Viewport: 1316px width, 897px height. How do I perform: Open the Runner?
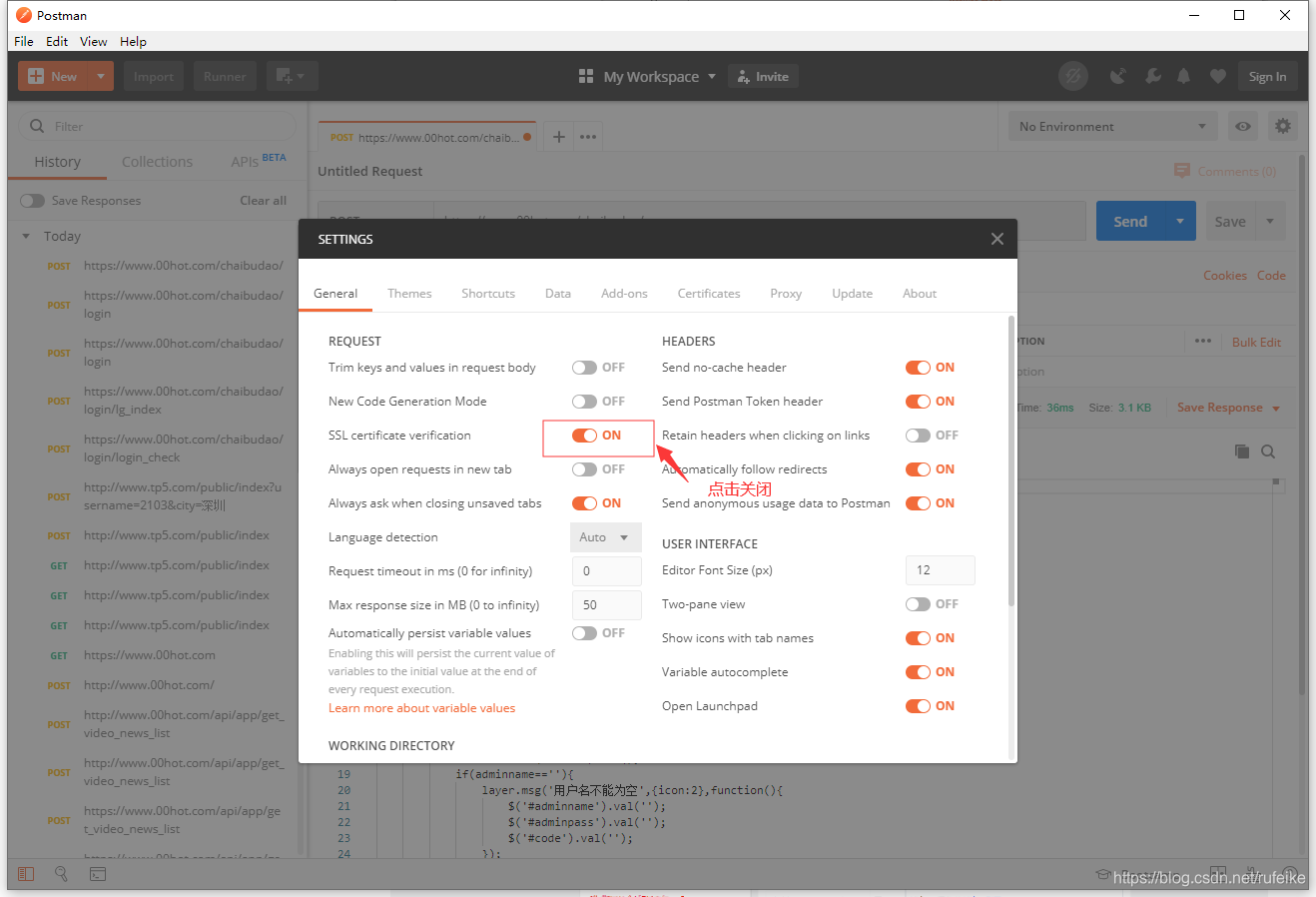[x=225, y=76]
